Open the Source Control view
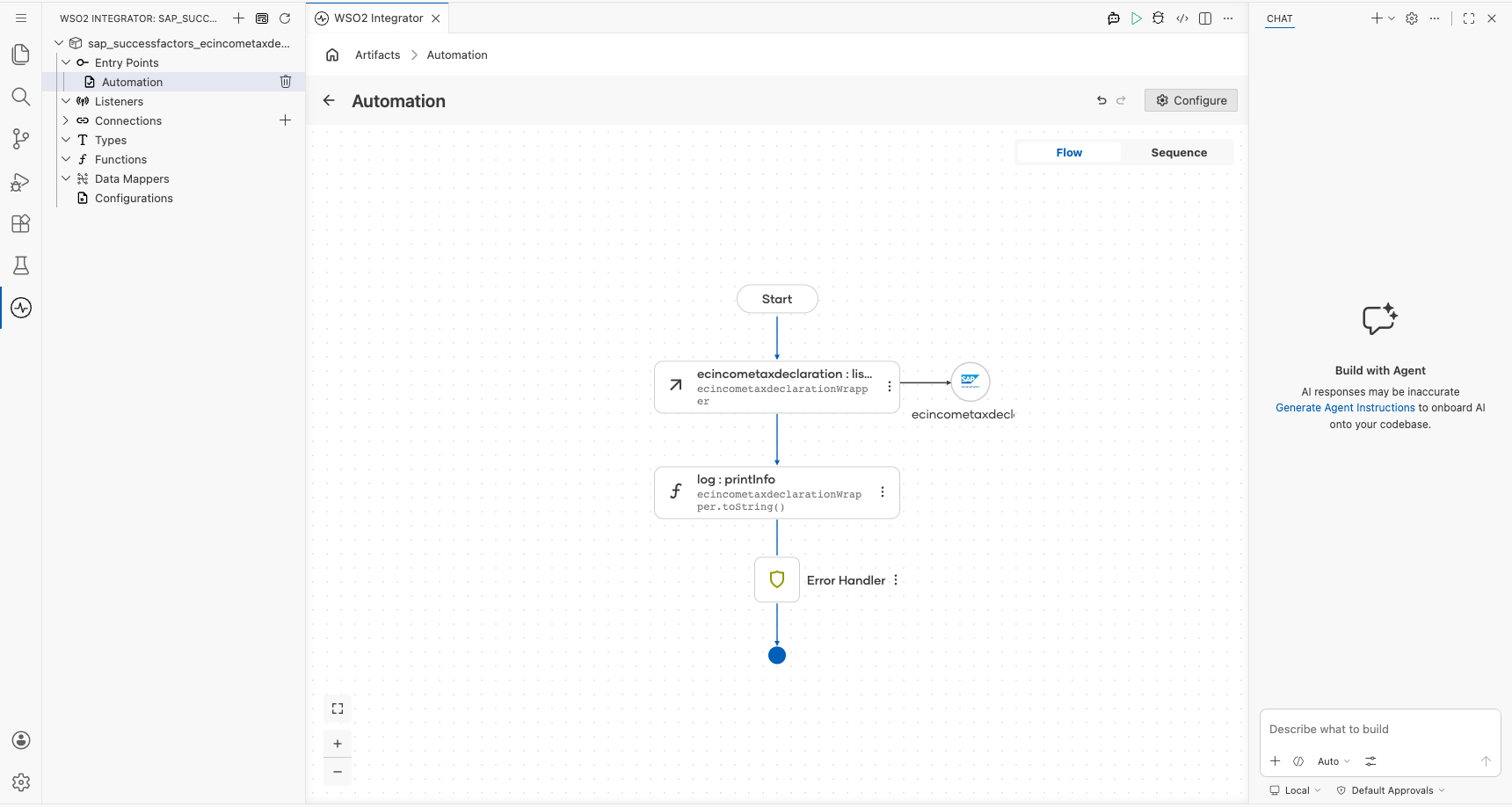 tap(21, 139)
